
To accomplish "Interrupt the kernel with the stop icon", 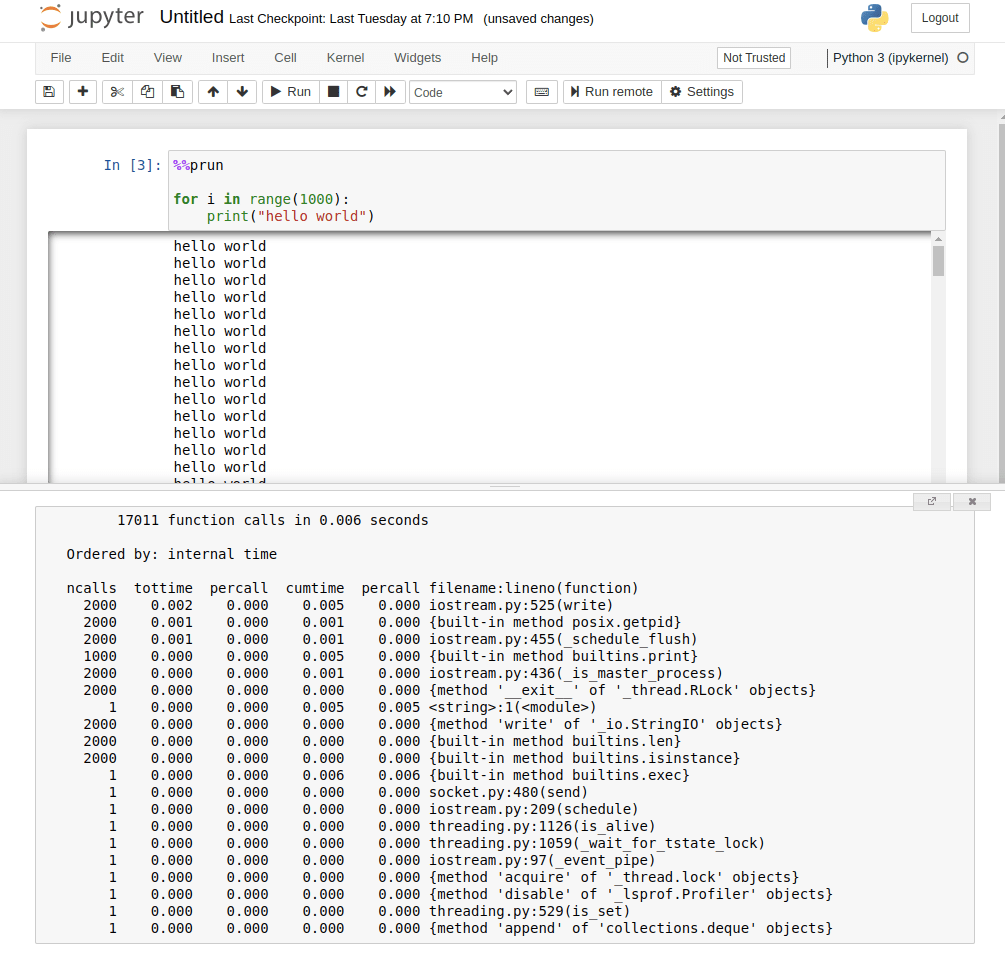I will 331,91.
